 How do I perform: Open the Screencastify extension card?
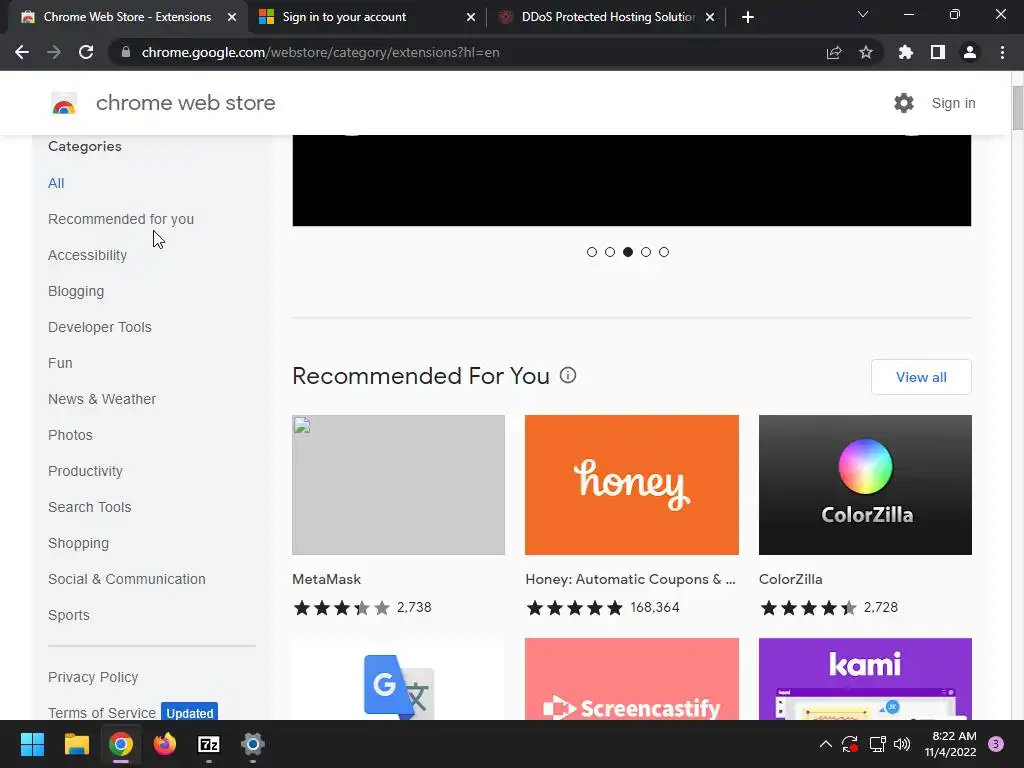tap(632, 679)
